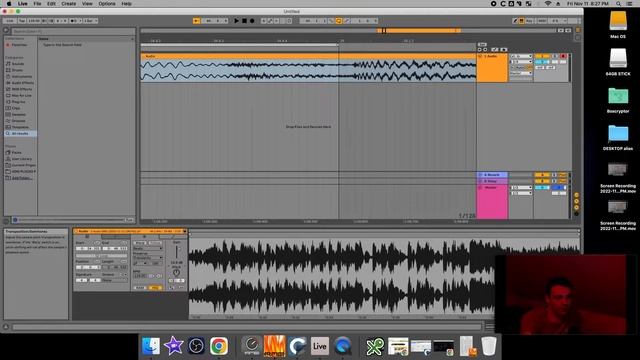
Task: Open the Warp mode dropdown showing Beats
Action: pyautogui.click(x=148, y=248)
